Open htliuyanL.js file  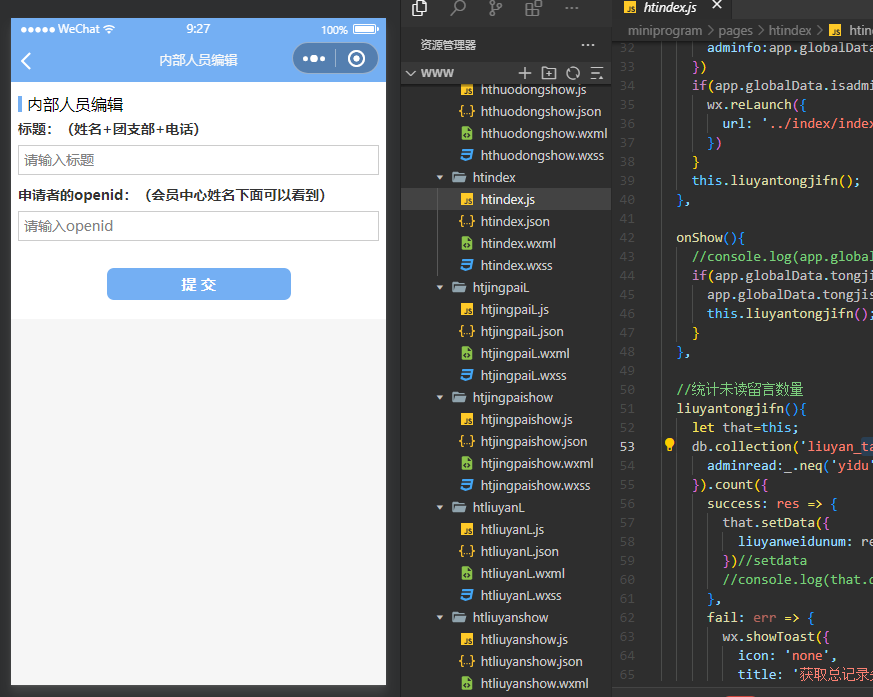click(506, 529)
